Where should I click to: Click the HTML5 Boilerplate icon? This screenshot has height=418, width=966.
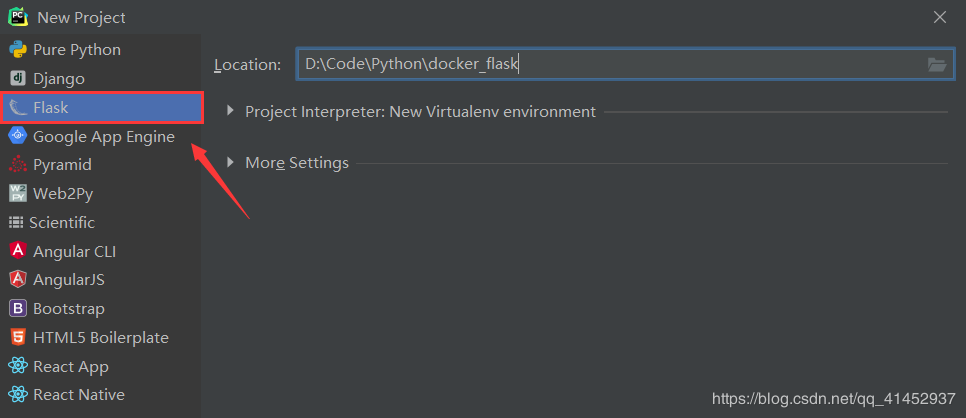coord(17,338)
